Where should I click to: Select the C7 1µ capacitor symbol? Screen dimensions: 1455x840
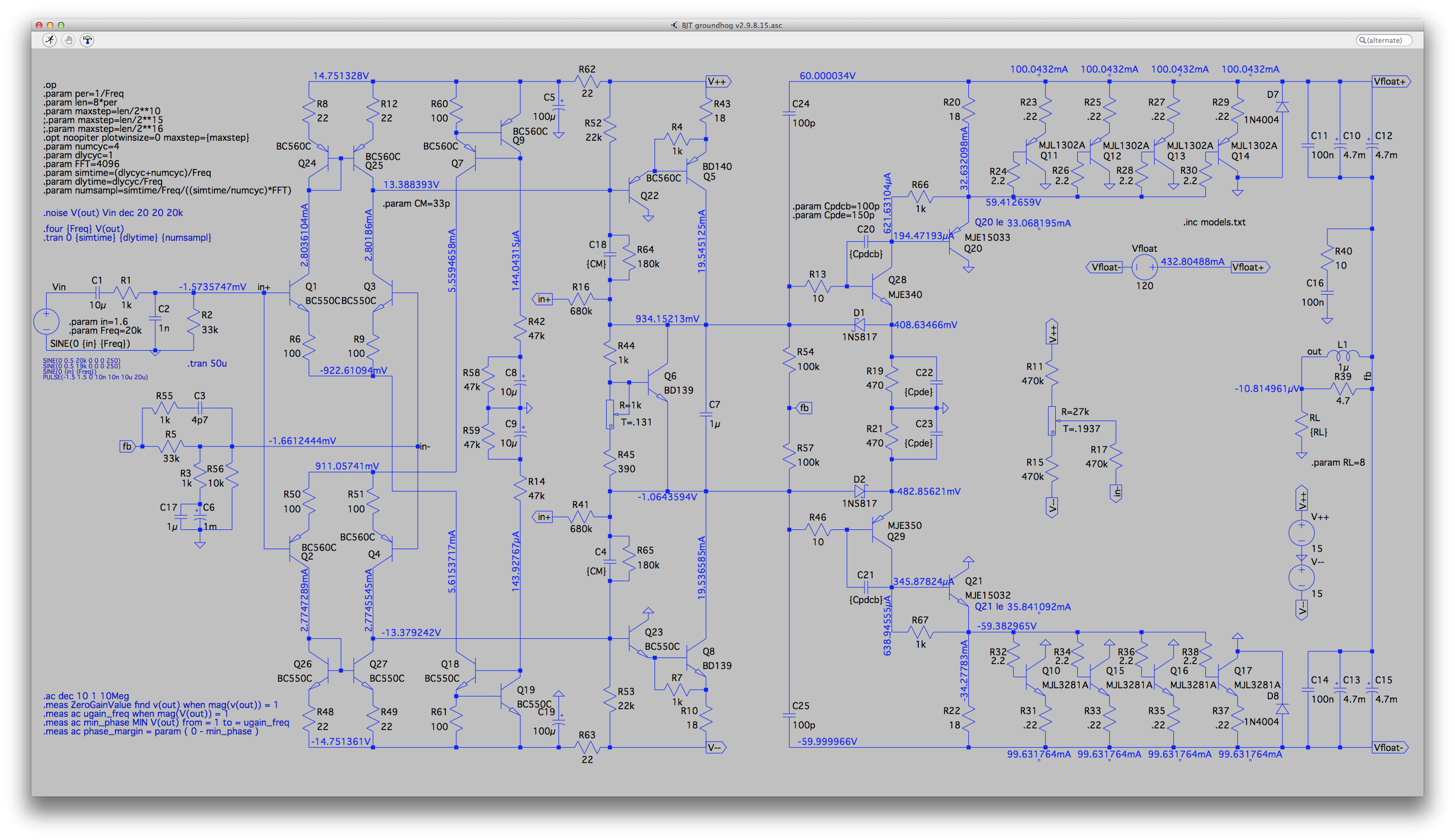click(706, 415)
